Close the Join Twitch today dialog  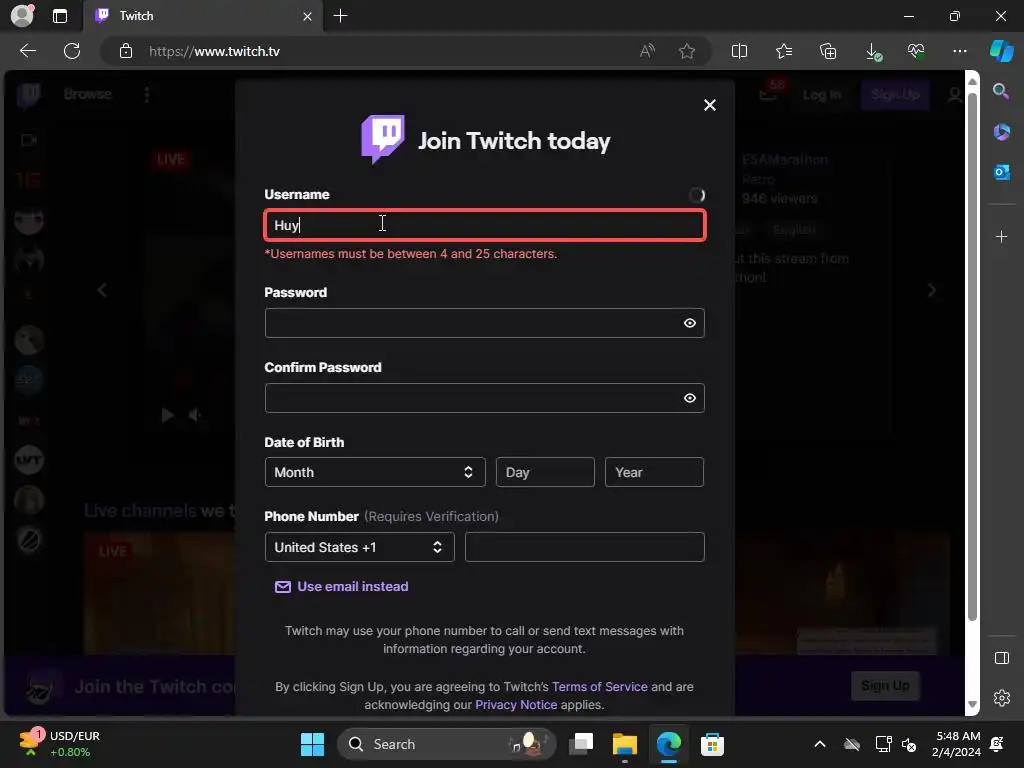[710, 105]
